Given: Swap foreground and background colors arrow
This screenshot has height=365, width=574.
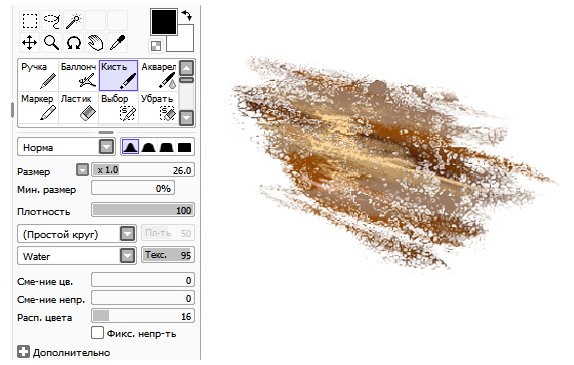Looking at the screenshot, I should 187,15.
